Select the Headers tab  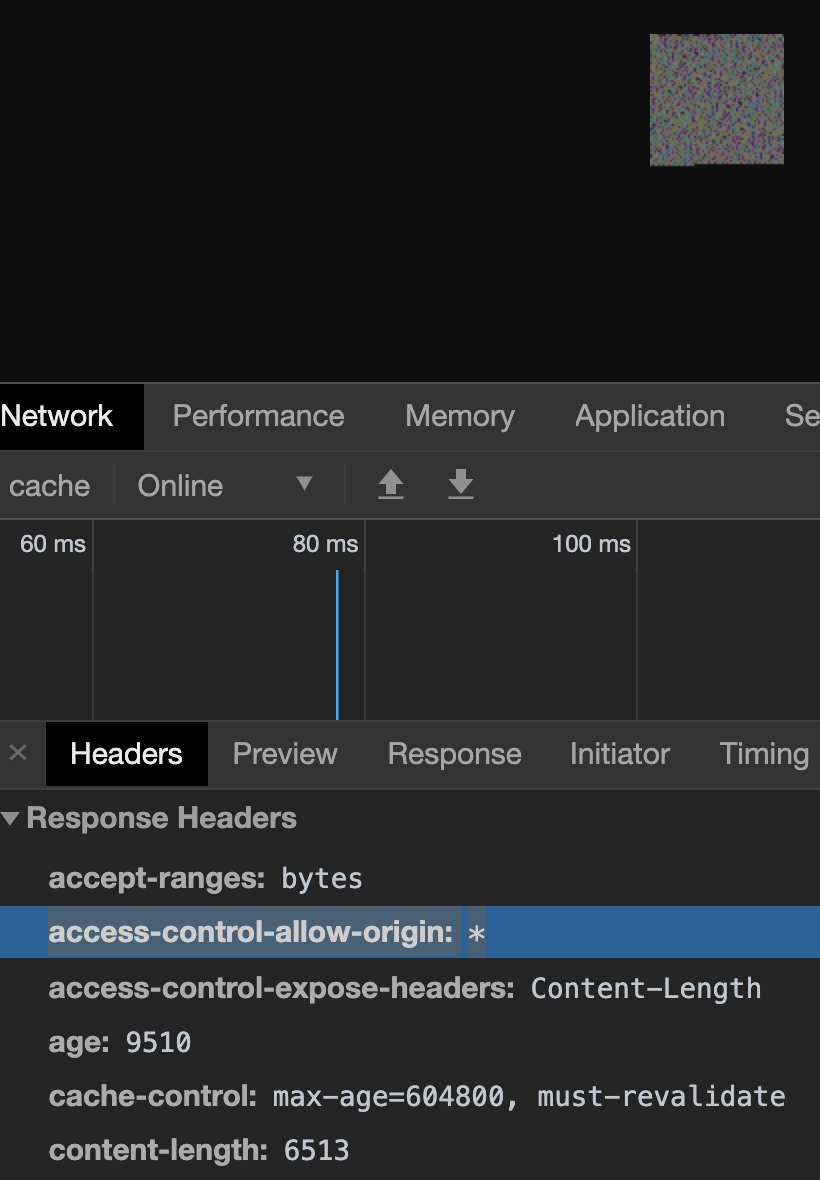tap(126, 754)
